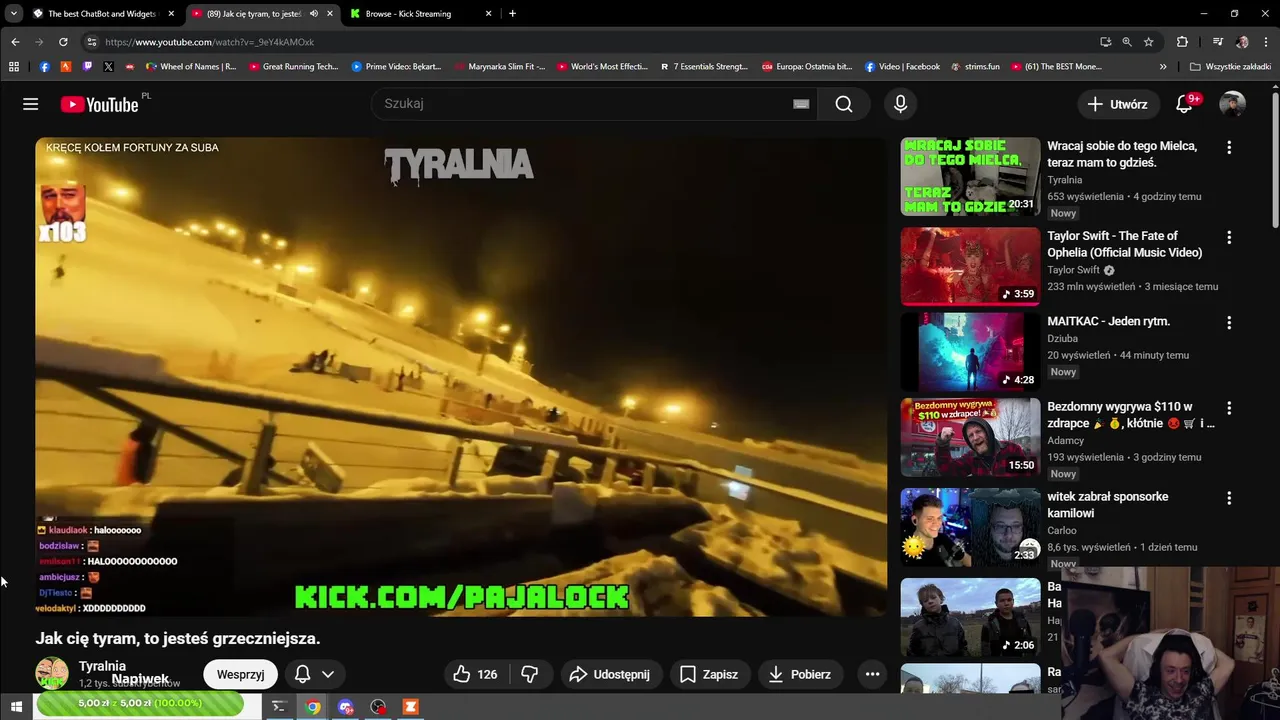Open options for Taylor Swift Fate of Ophelia video
The height and width of the screenshot is (720, 1280).
pyautogui.click(x=1229, y=237)
